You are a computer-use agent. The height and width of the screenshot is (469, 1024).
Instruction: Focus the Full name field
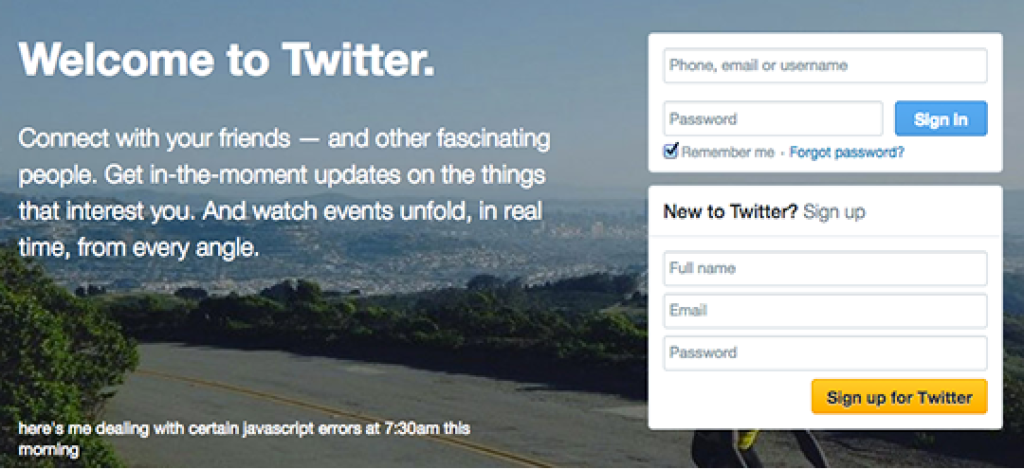point(825,268)
